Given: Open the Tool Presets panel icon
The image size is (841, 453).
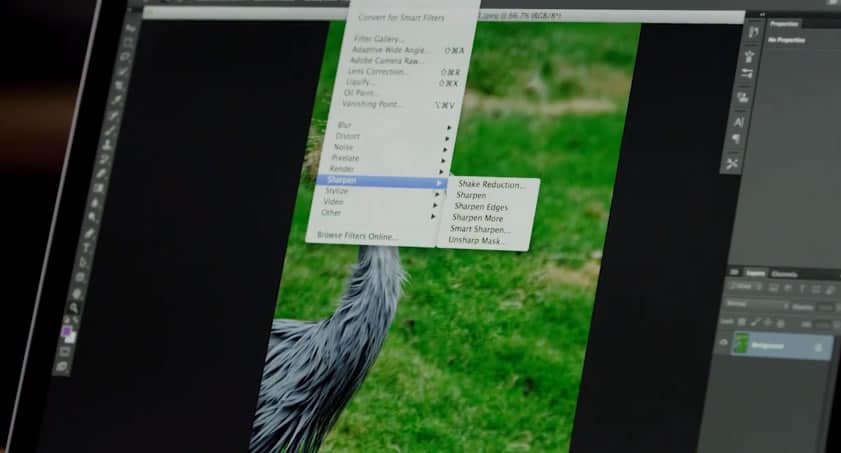Looking at the screenshot, I should tap(732, 164).
